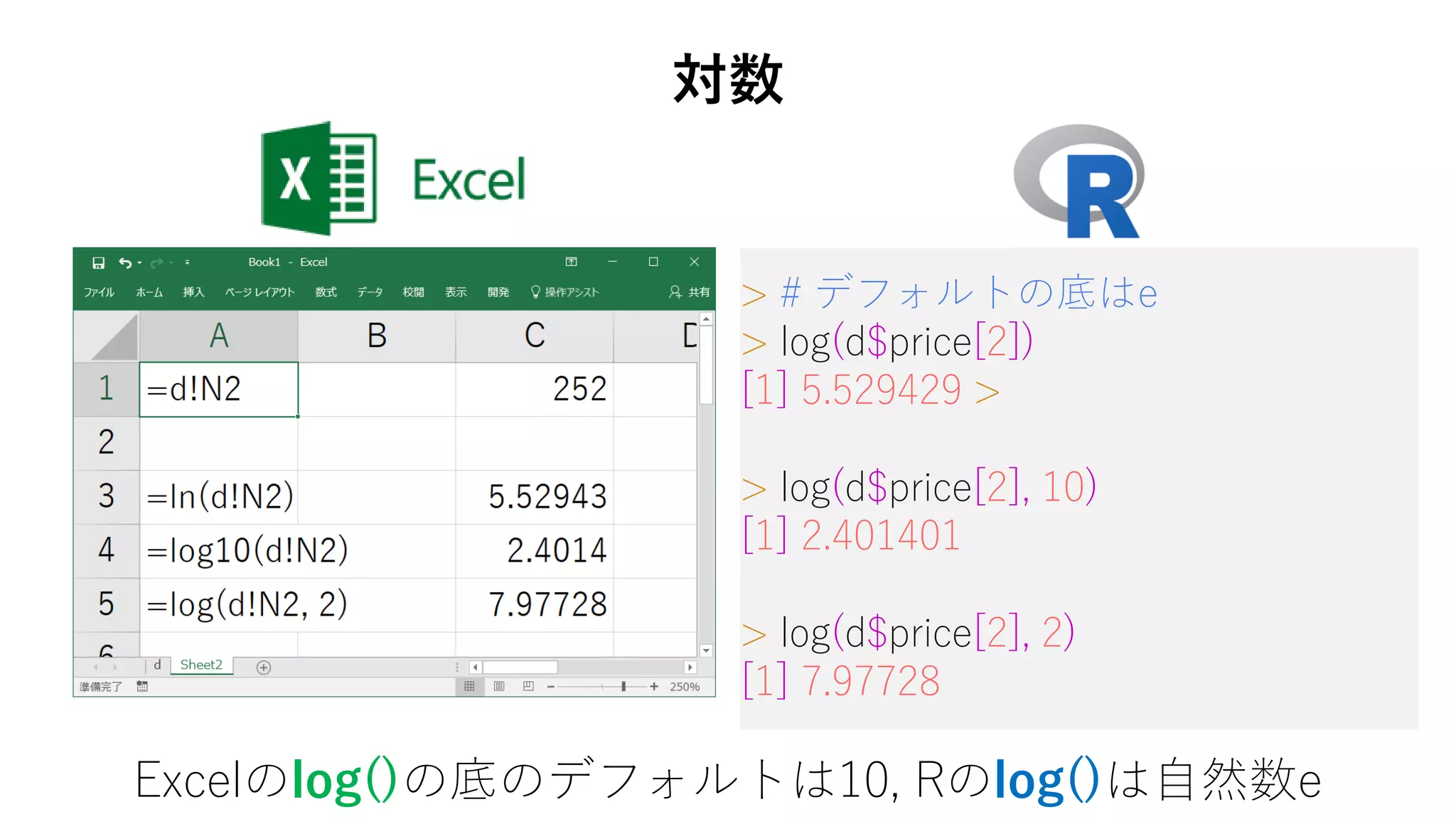Select cell containing =ln(d!N2)
This screenshot has width=1456, height=819.
[x=219, y=496]
